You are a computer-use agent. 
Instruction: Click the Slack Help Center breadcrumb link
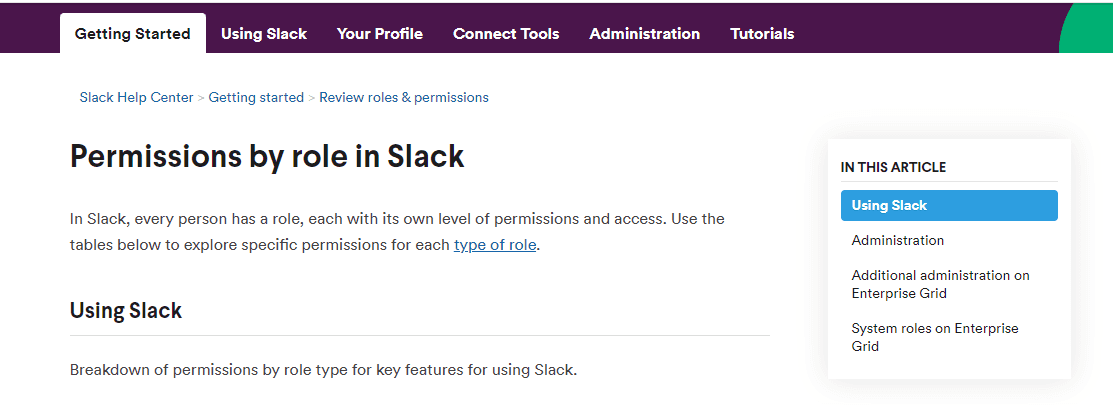137,98
